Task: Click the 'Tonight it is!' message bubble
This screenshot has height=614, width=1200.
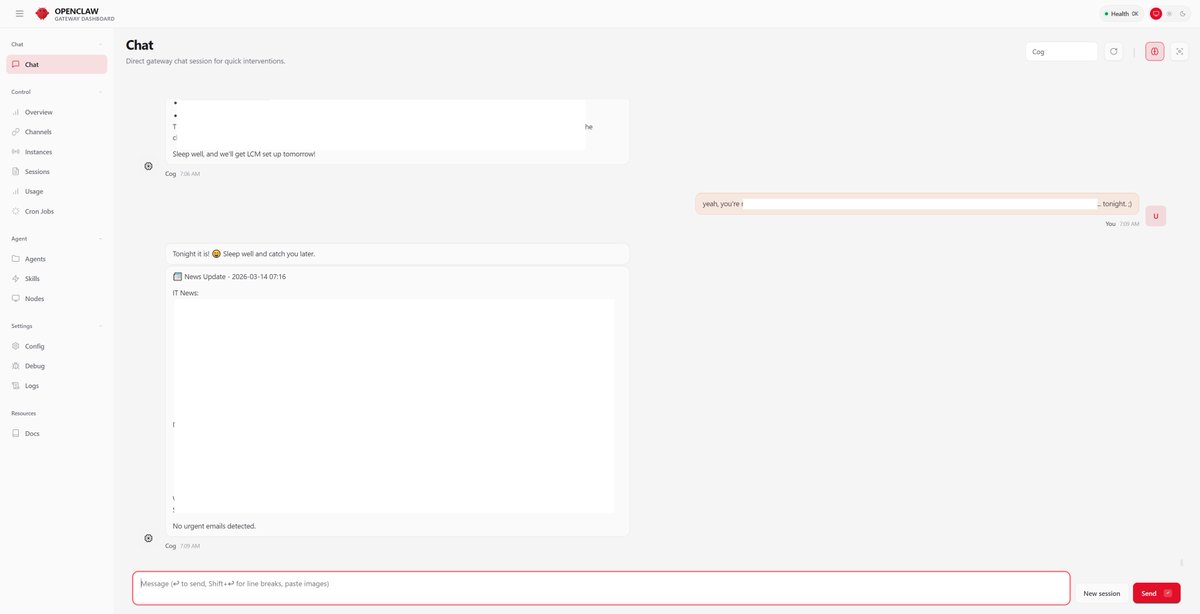Action: point(397,254)
